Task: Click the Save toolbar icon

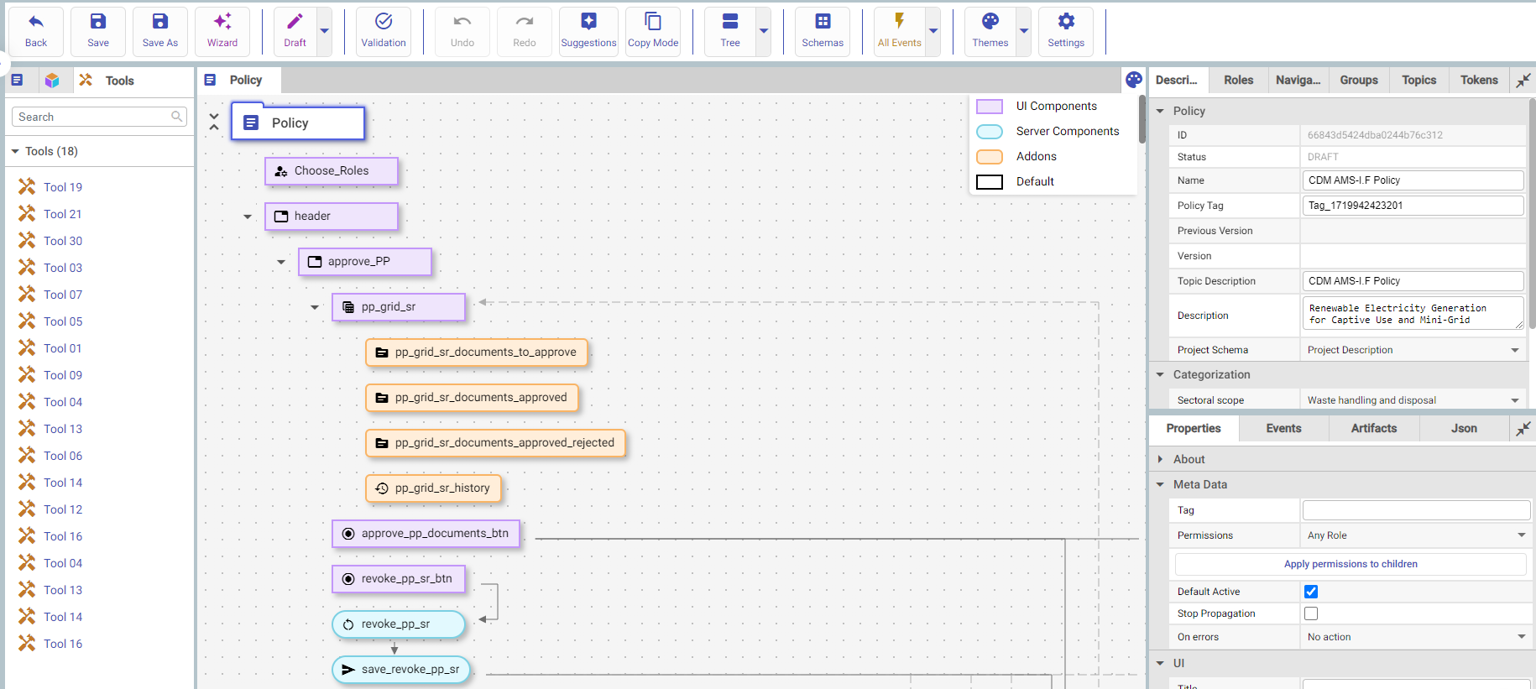Action: pyautogui.click(x=98, y=31)
